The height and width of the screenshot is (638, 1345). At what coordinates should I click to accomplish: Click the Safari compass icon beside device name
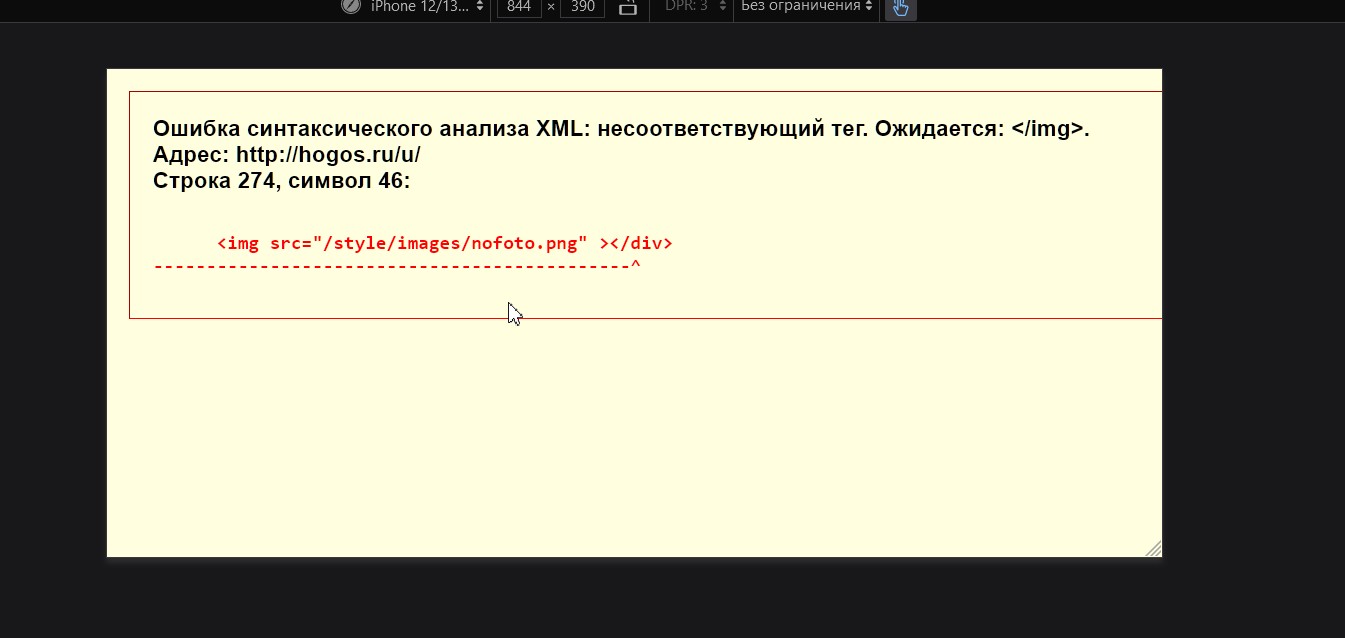click(x=351, y=6)
